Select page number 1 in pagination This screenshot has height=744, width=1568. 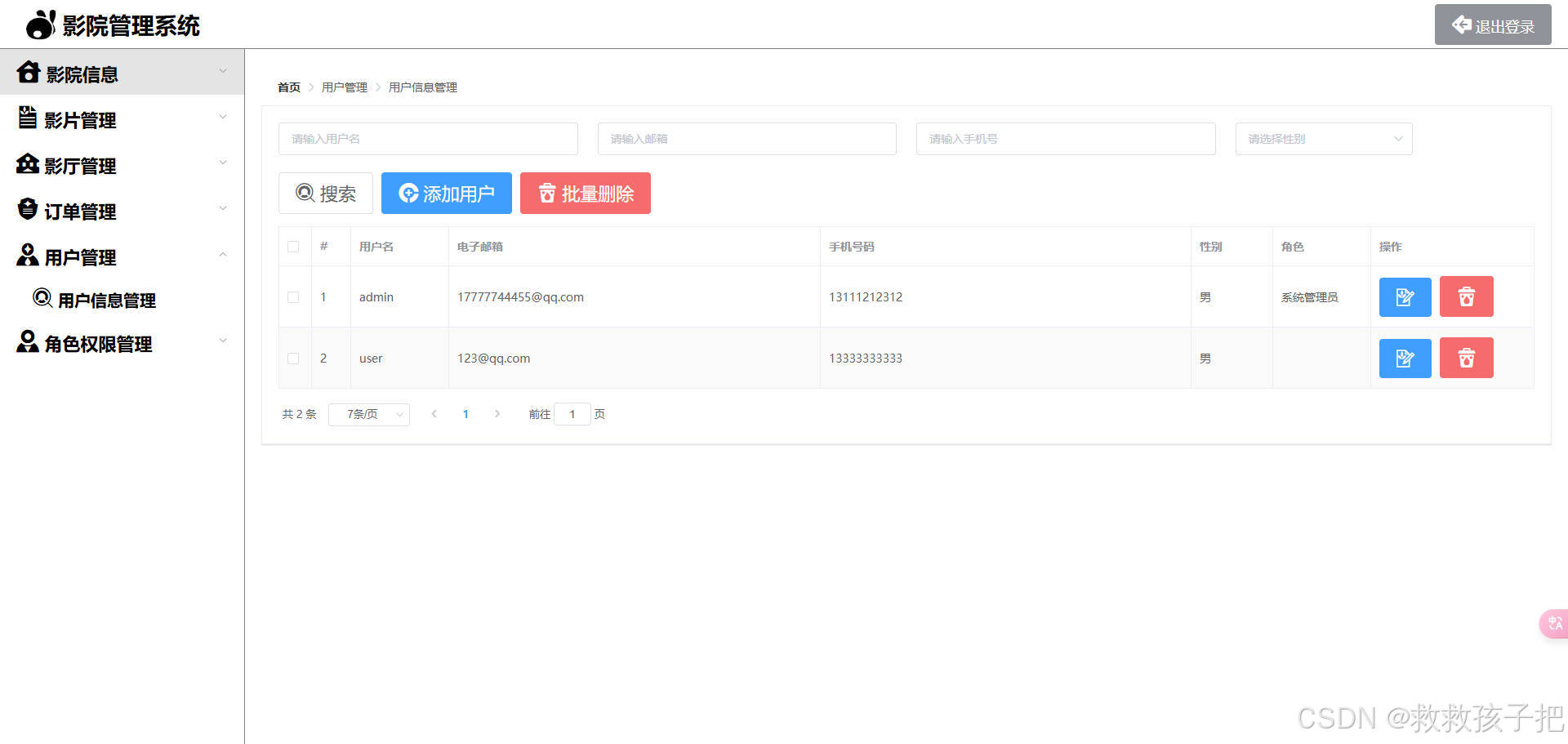click(465, 414)
